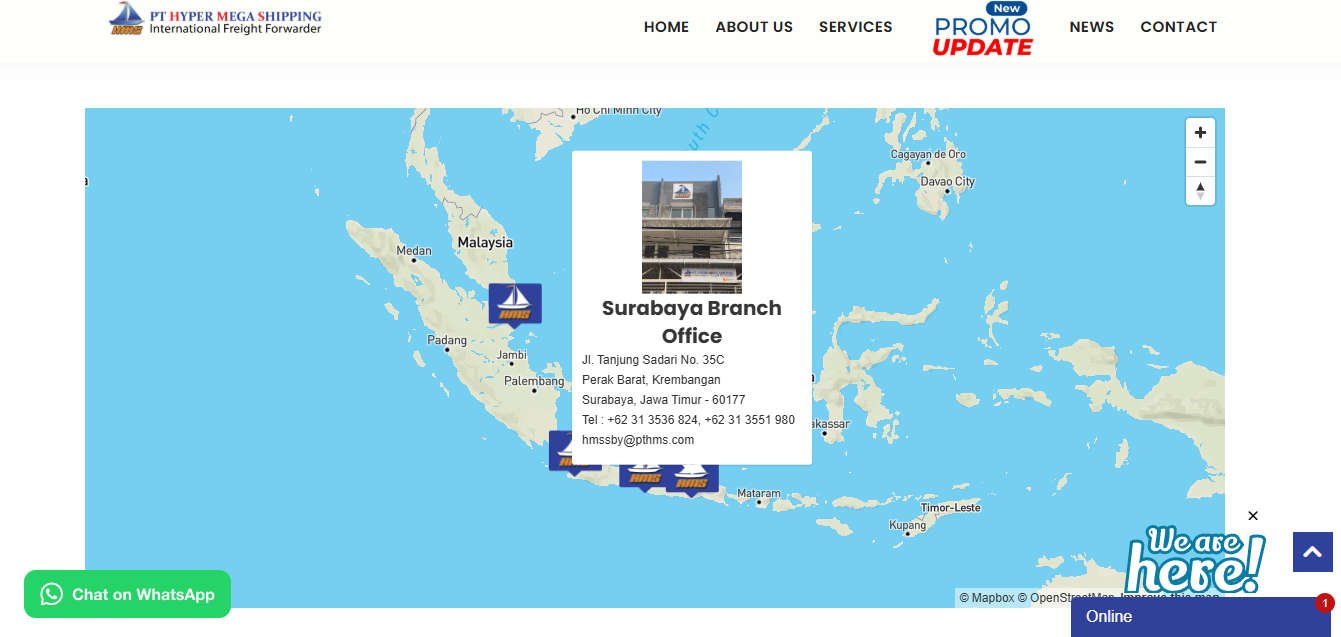This screenshot has width=1341, height=637.
Task: Click the Surabaya office building photo
Action: click(692, 227)
